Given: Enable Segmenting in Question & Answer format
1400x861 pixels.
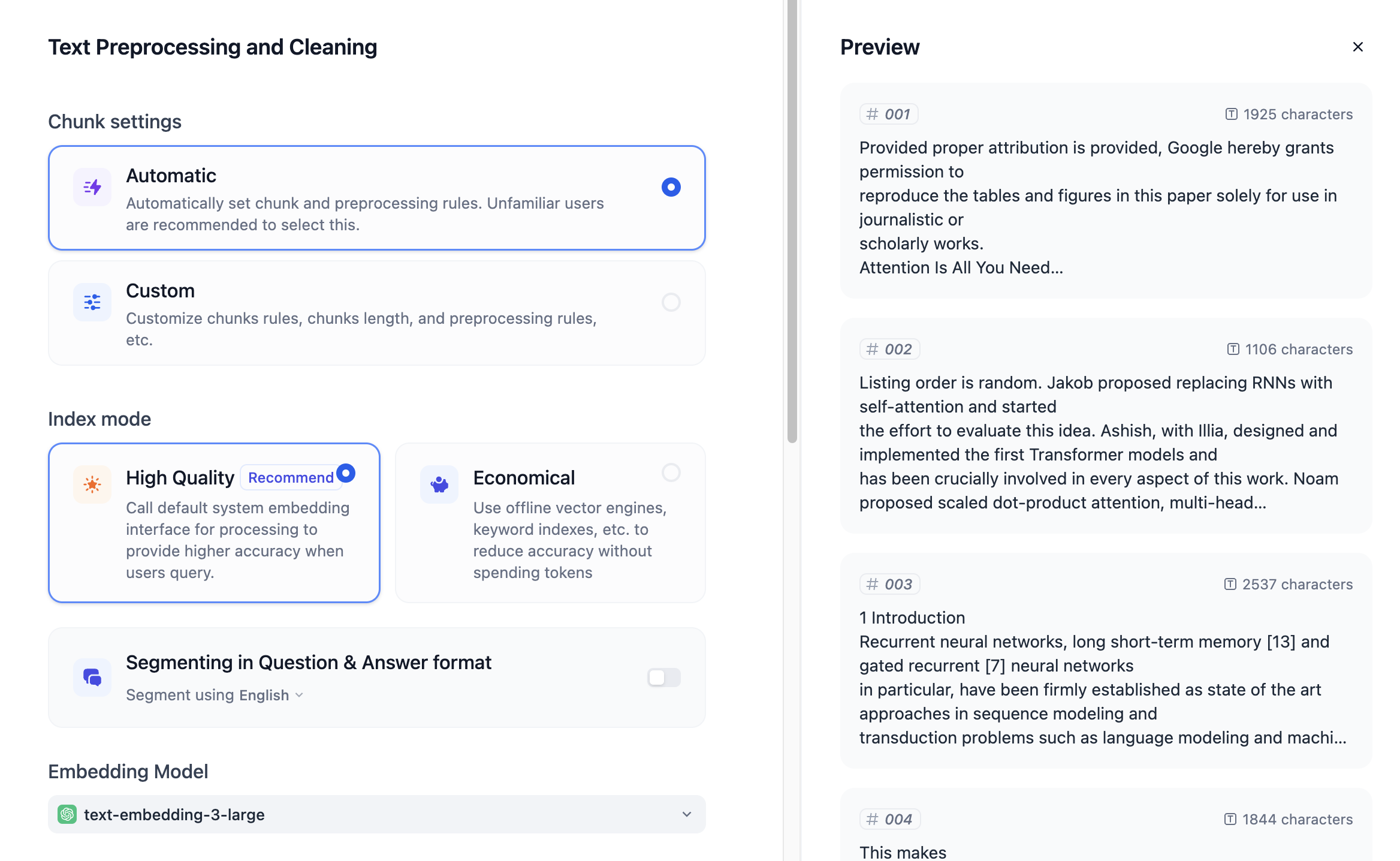Looking at the screenshot, I should click(663, 678).
